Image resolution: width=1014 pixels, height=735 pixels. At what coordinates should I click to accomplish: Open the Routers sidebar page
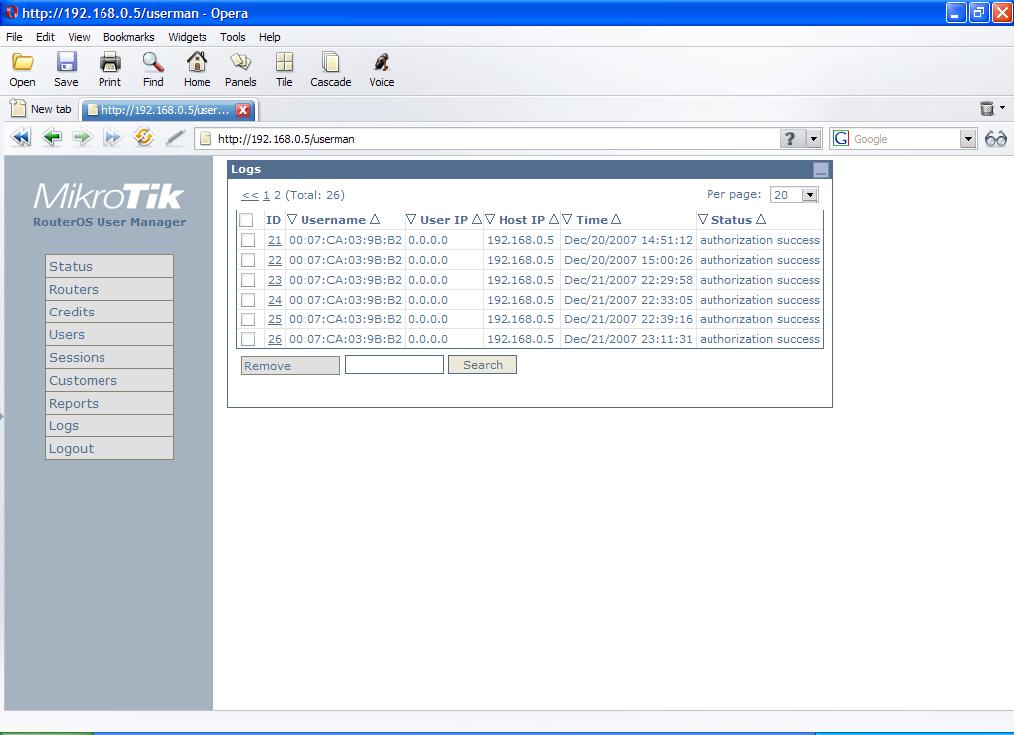click(109, 289)
